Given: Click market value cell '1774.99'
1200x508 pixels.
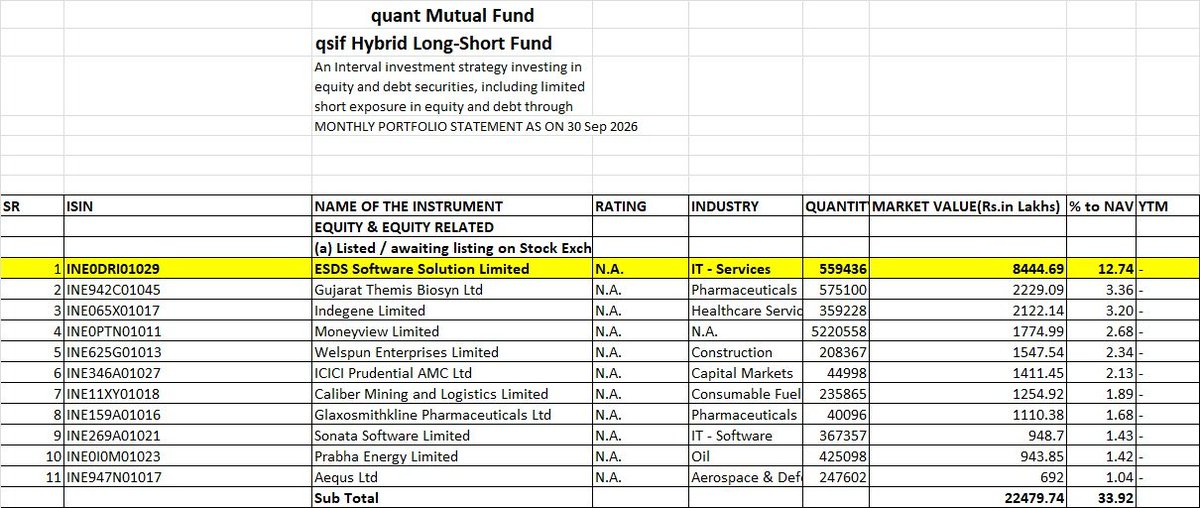Looking at the screenshot, I should pos(968,331).
